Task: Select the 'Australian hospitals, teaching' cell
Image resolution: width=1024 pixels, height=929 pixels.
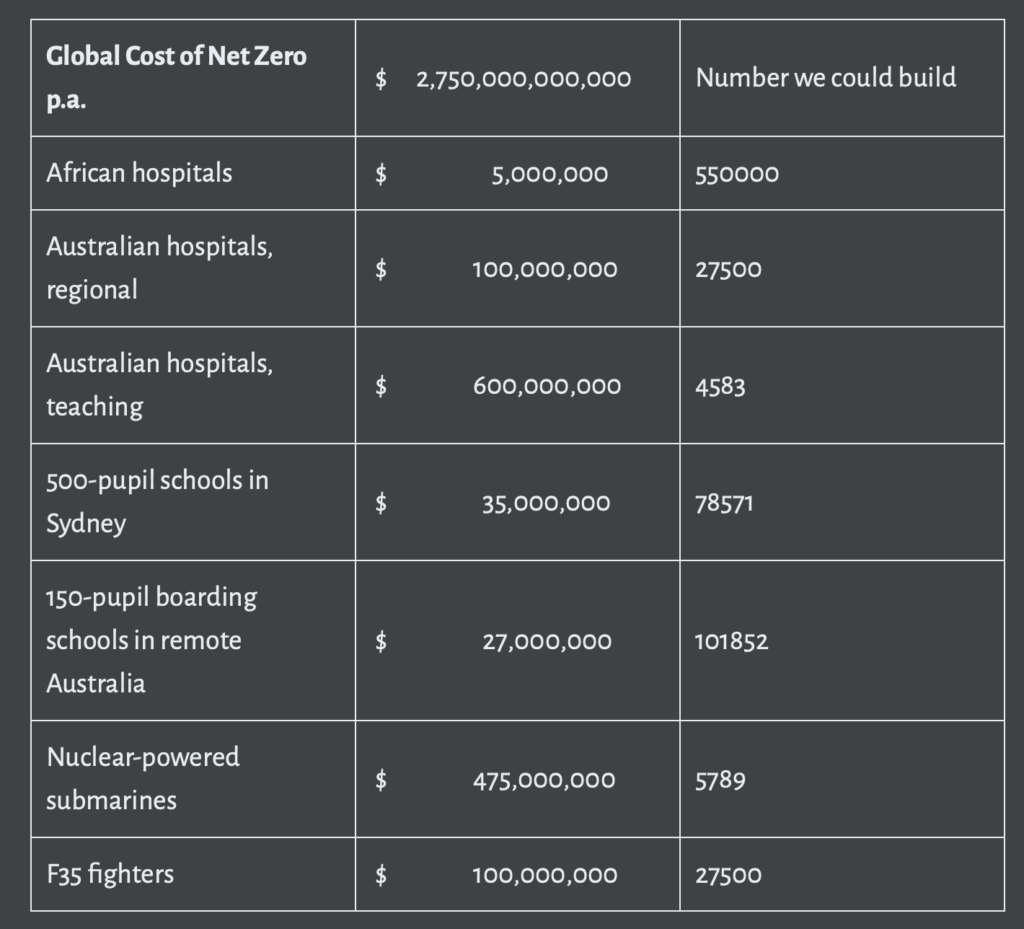Action: [x=193, y=385]
